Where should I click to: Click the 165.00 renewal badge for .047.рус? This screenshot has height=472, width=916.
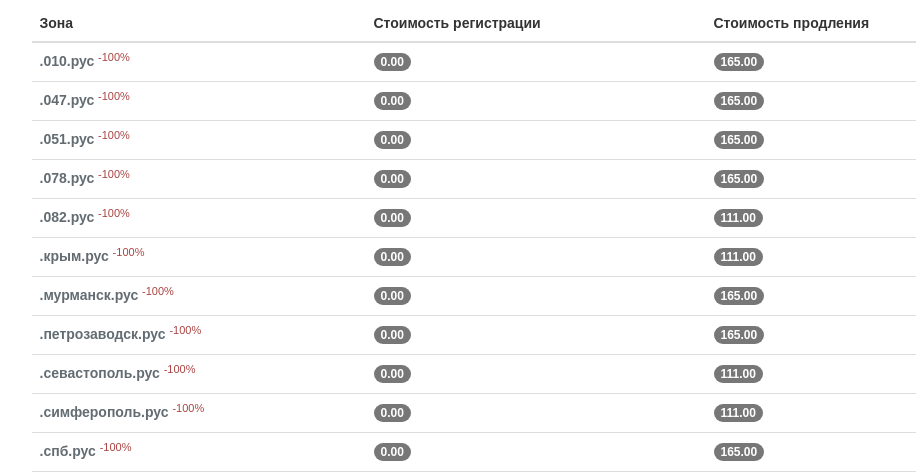pyautogui.click(x=738, y=101)
